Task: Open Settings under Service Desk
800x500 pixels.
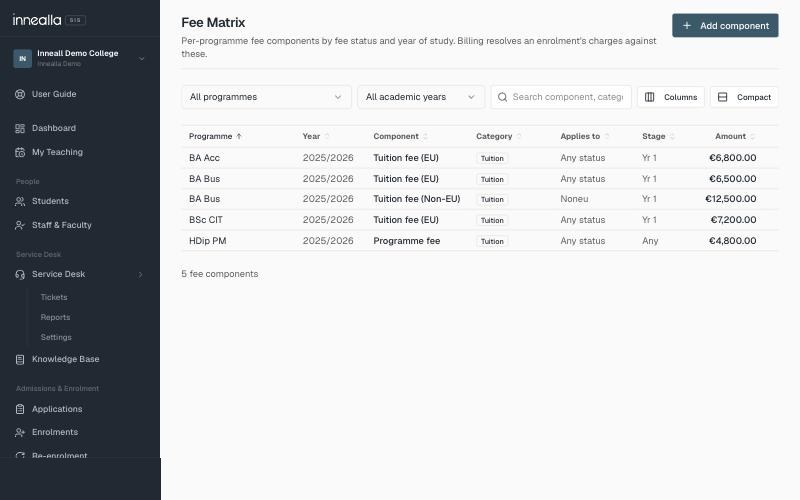Action: tap(56, 337)
